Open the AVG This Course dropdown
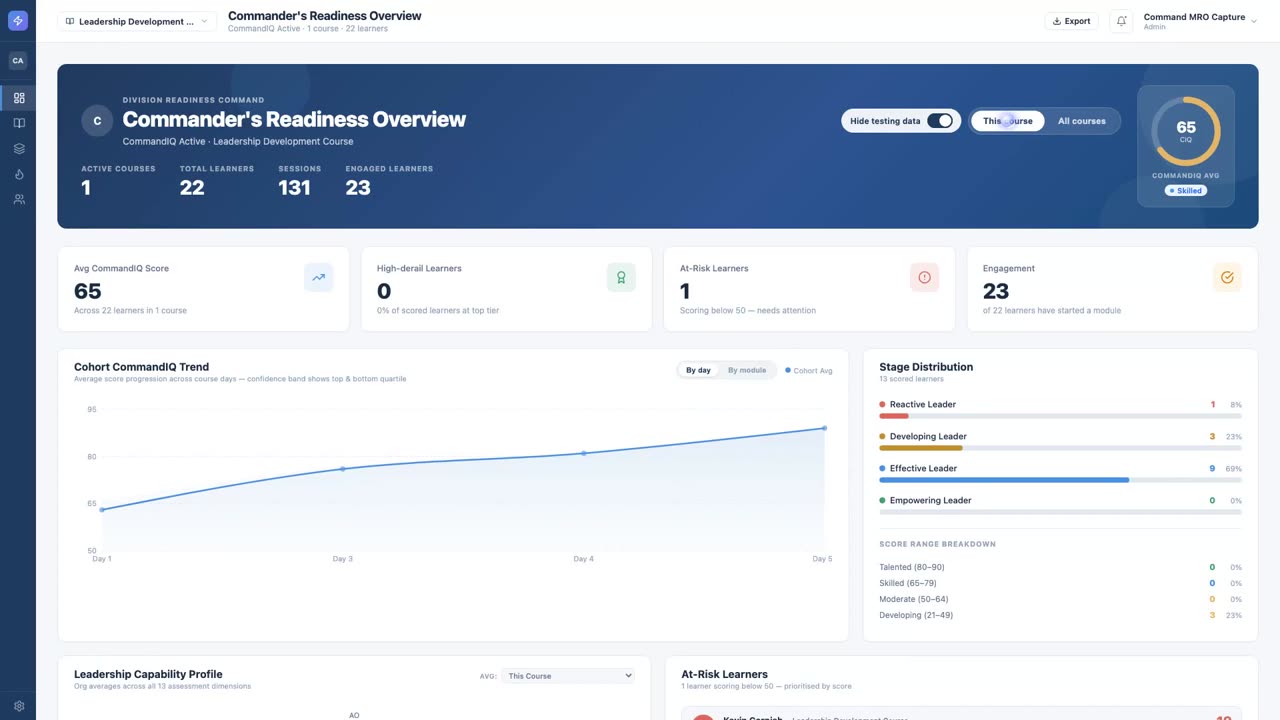The height and width of the screenshot is (720, 1280). click(568, 676)
